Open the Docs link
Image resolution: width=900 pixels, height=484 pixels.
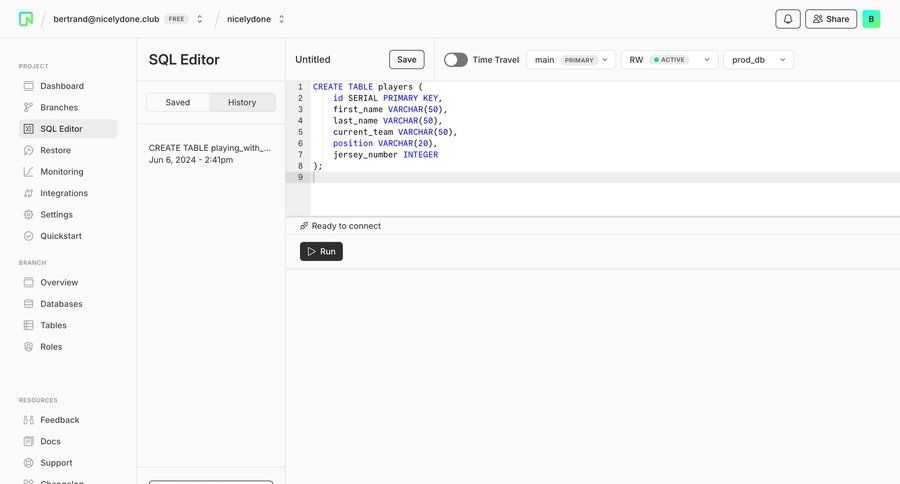point(68,442)
